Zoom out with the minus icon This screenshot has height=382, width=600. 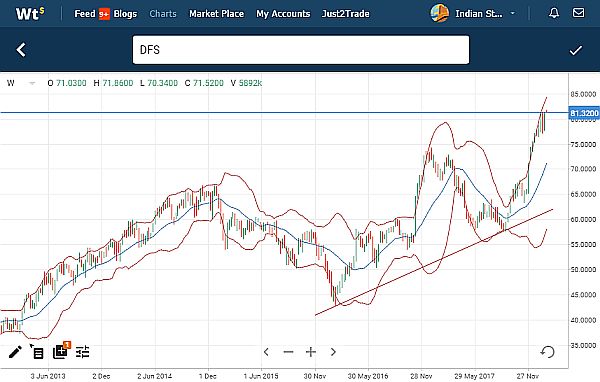pyautogui.click(x=289, y=352)
